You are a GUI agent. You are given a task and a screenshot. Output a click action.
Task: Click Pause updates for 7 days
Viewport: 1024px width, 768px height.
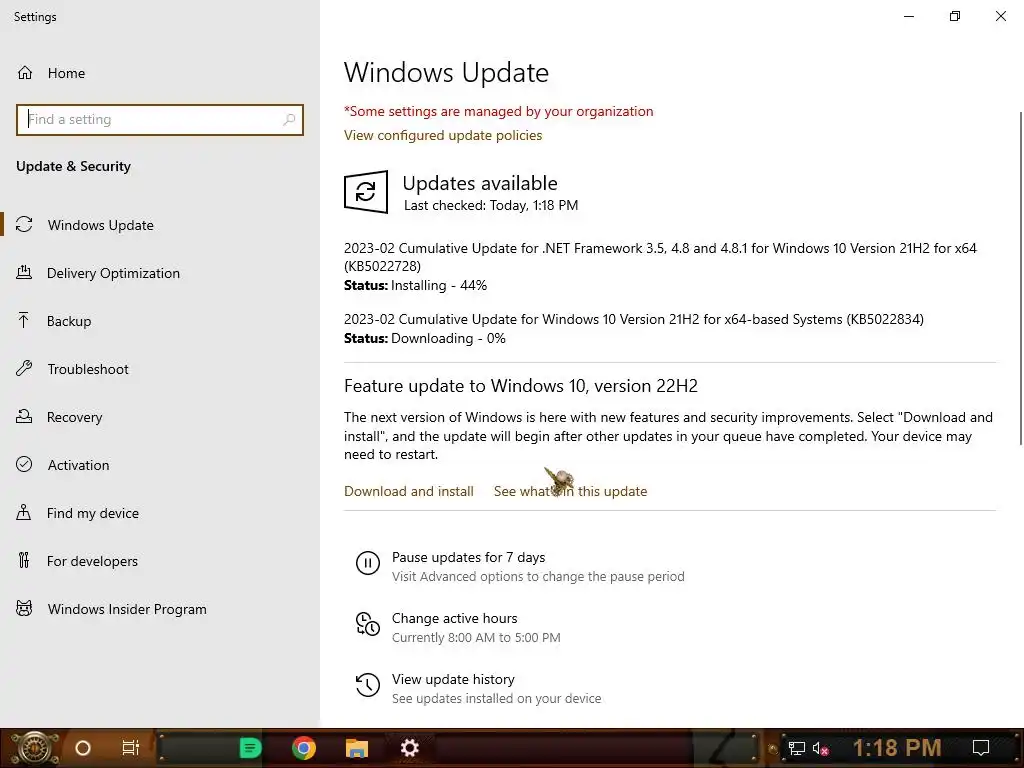point(468,557)
